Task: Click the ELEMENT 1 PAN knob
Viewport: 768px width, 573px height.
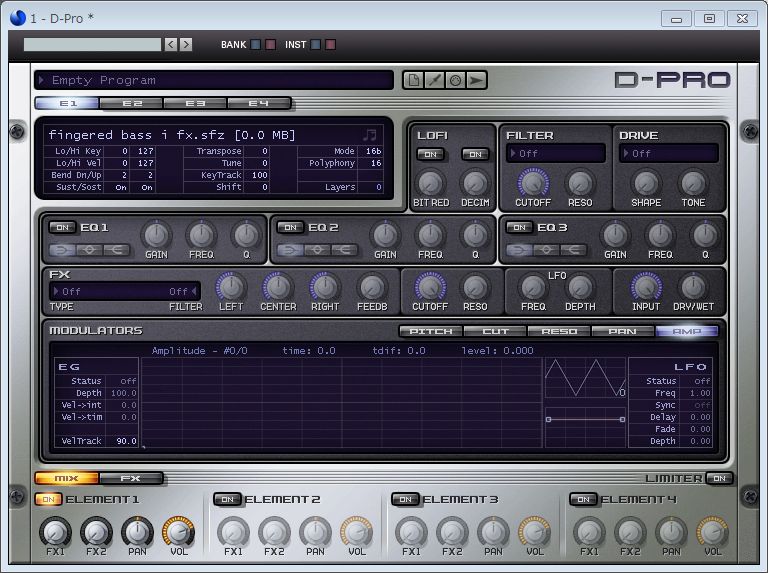Action: (137, 532)
